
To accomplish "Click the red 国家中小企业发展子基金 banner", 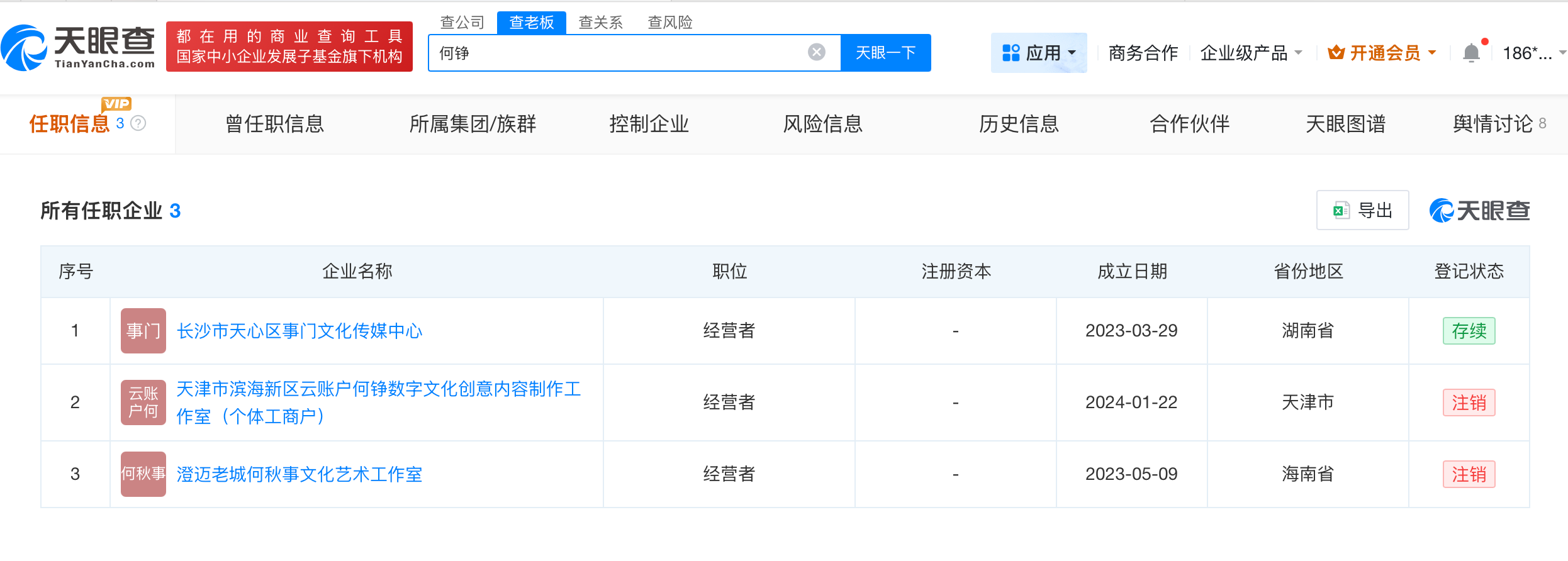I will click(289, 47).
